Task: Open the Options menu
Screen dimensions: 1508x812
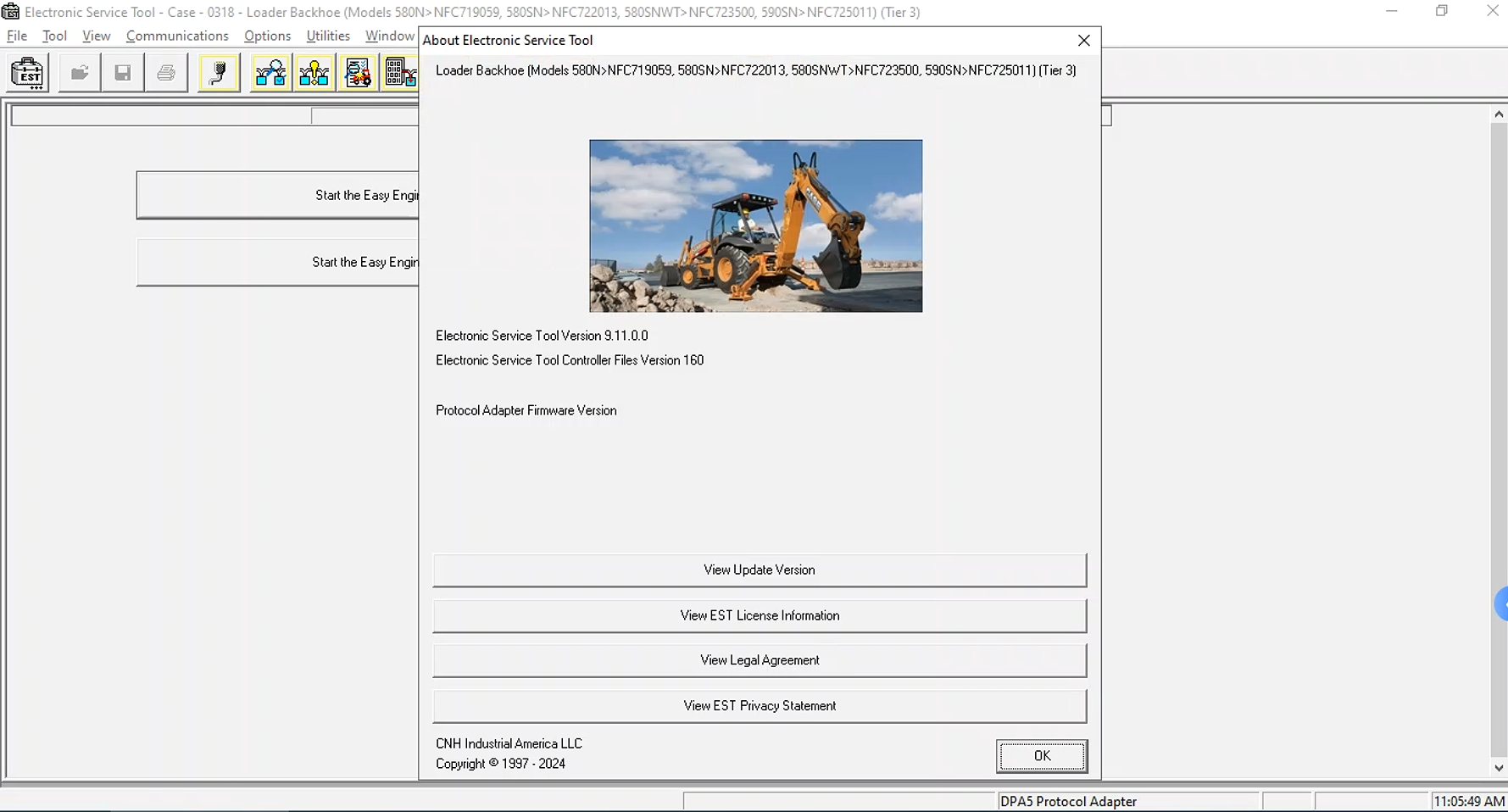Action: click(x=267, y=36)
